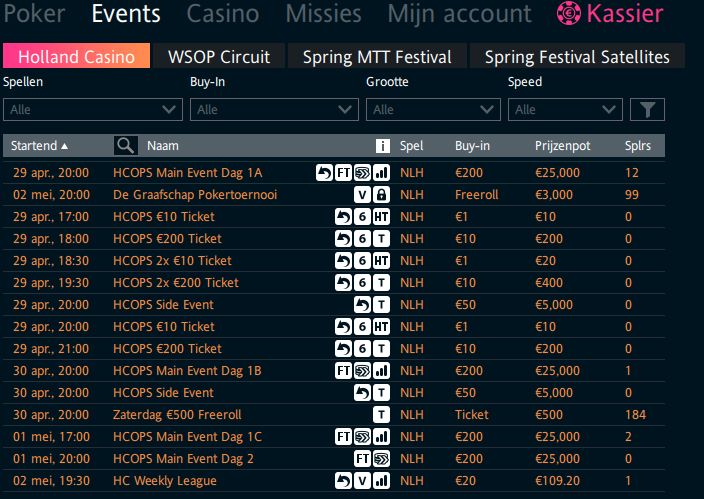
Task: Select the Zaterdag €500 Freeroll name
Action: (177, 415)
